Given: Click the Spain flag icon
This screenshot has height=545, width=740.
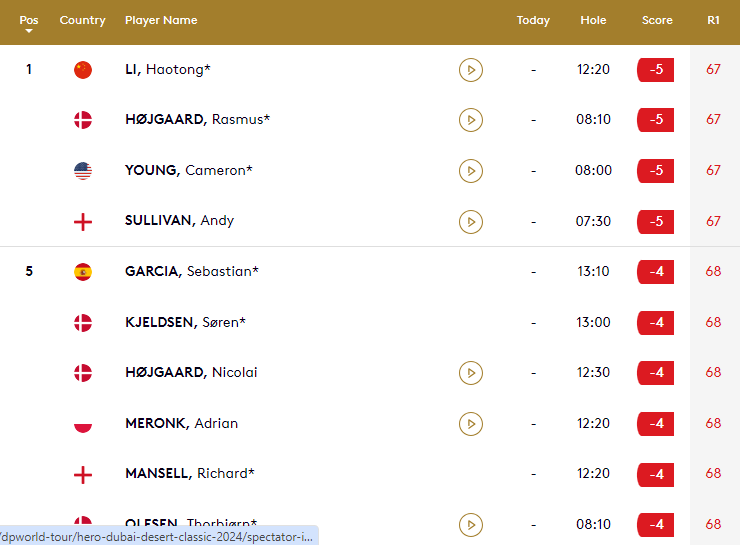Looking at the screenshot, I should pos(83,272).
